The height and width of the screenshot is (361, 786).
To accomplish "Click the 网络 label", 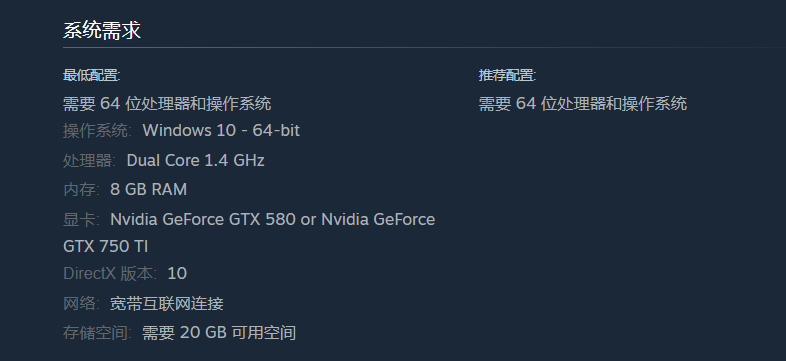I will tap(81, 303).
